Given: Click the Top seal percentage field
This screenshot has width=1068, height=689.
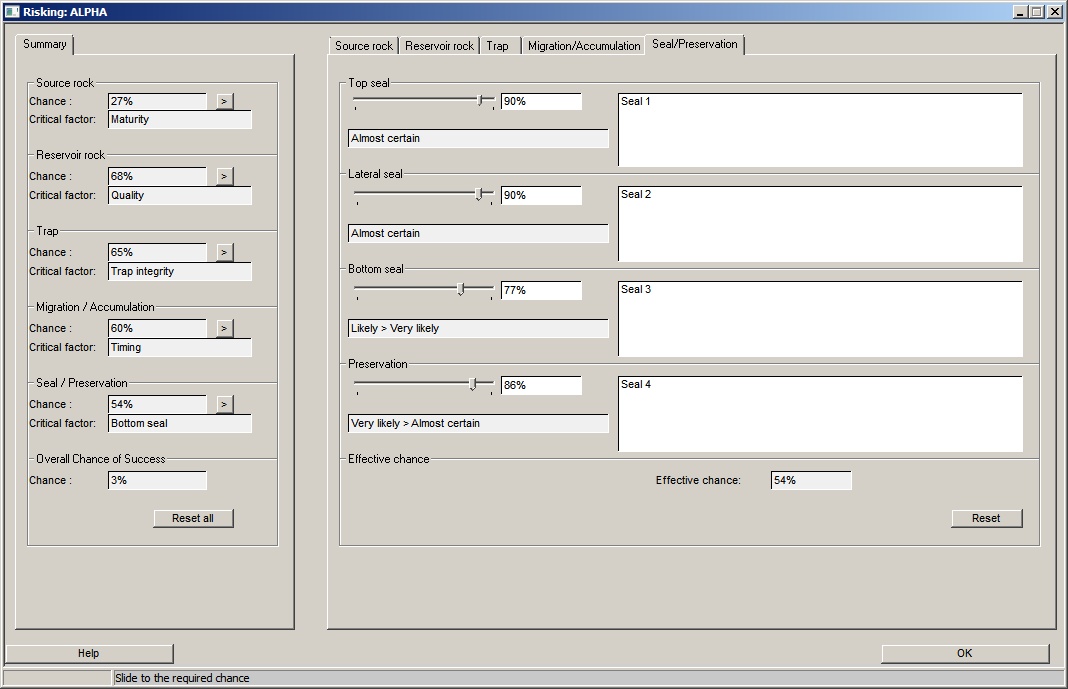Looking at the screenshot, I should tap(540, 101).
